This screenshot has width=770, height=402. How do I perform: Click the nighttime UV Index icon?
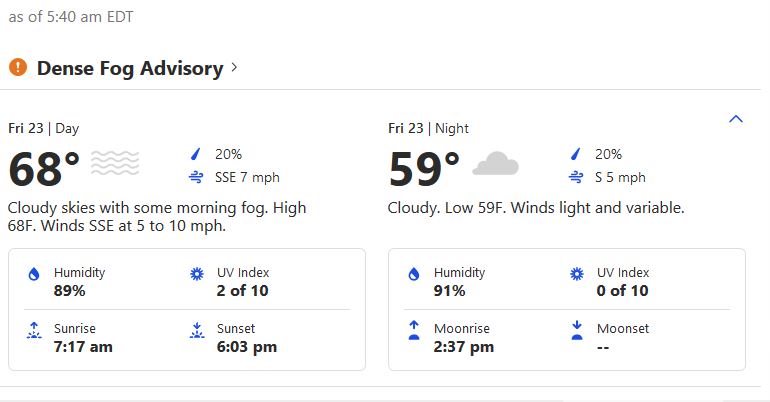pyautogui.click(x=577, y=275)
